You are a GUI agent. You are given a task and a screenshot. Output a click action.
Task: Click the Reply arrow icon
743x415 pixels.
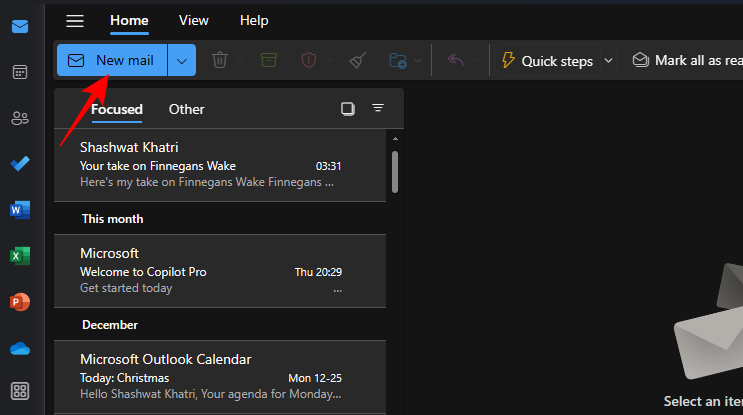click(455, 60)
